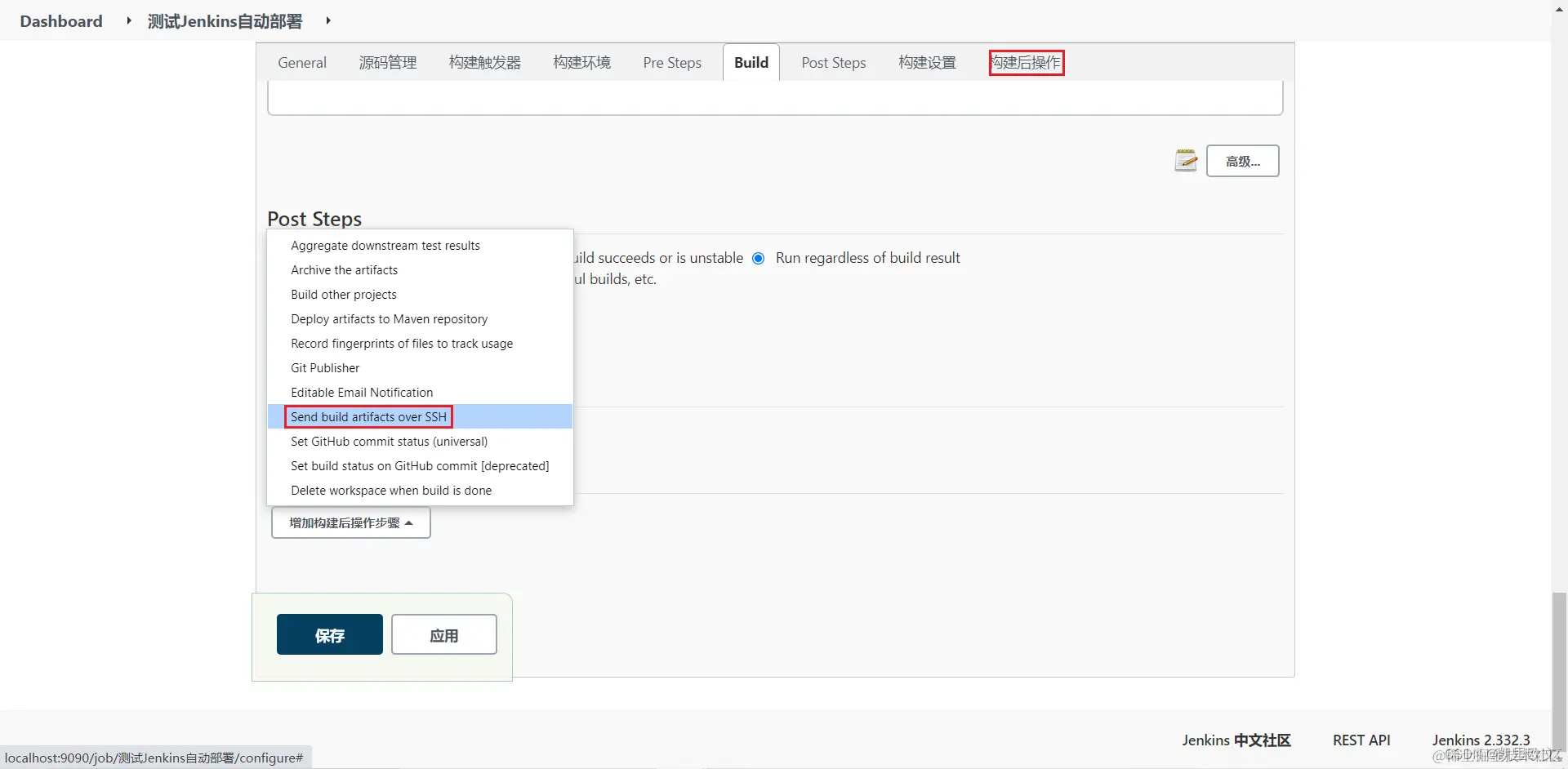The width and height of the screenshot is (1568, 769).
Task: Expand the breadcrumb arrow next to Dashboard
Action: [x=128, y=20]
